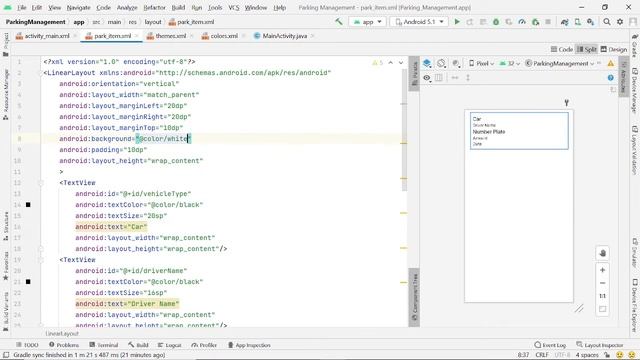The height and width of the screenshot is (360, 640).
Task: Switch editor to Split view
Action: (x=587, y=49)
